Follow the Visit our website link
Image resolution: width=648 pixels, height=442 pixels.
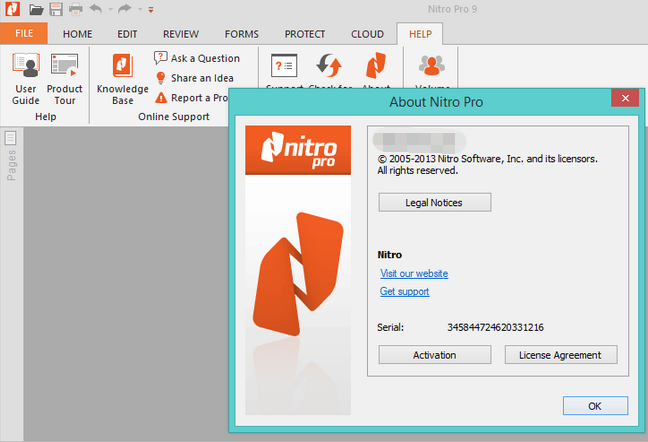(414, 273)
